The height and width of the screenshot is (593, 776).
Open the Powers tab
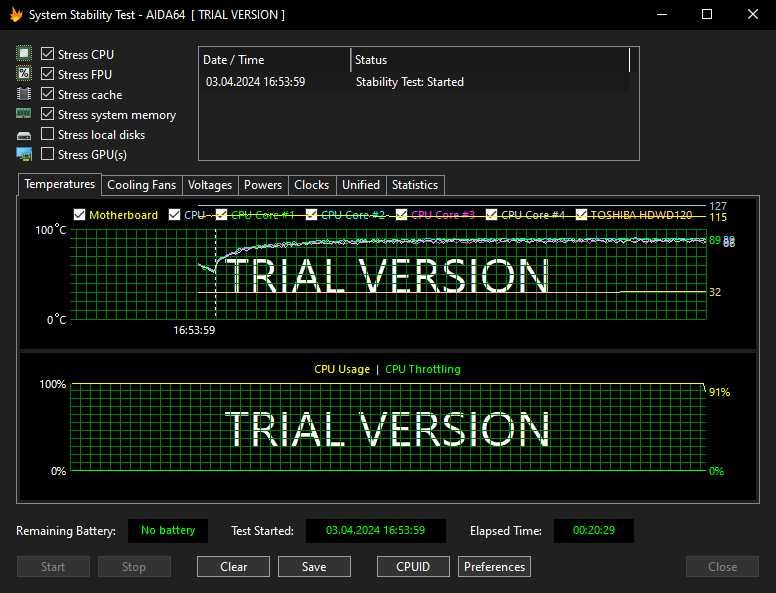[263, 185]
